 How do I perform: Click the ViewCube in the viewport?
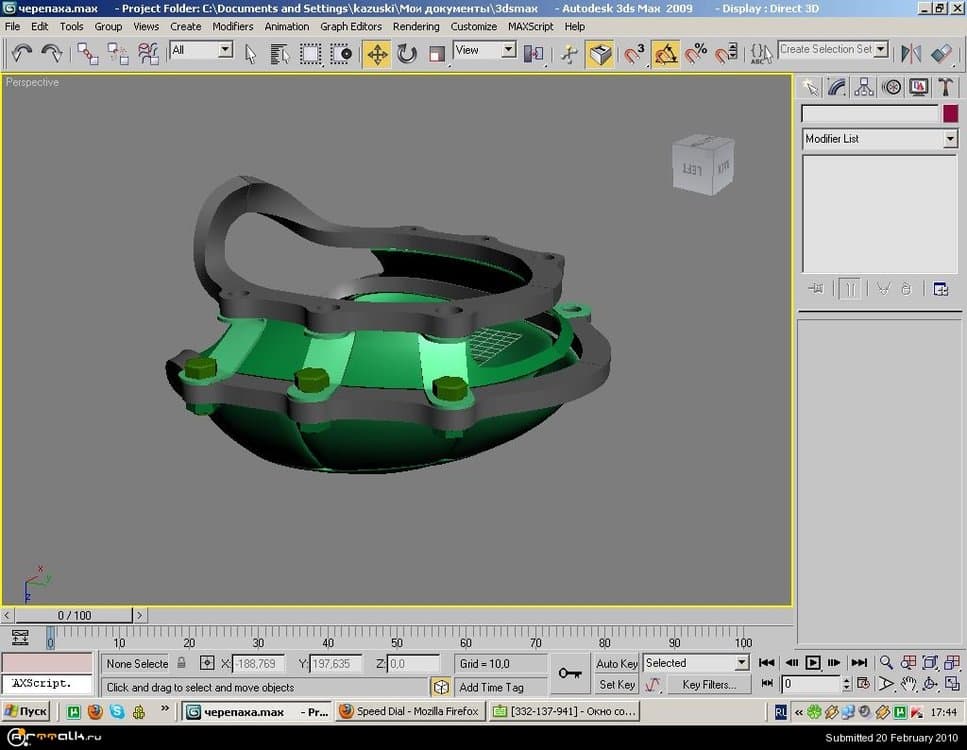pyautogui.click(x=705, y=166)
